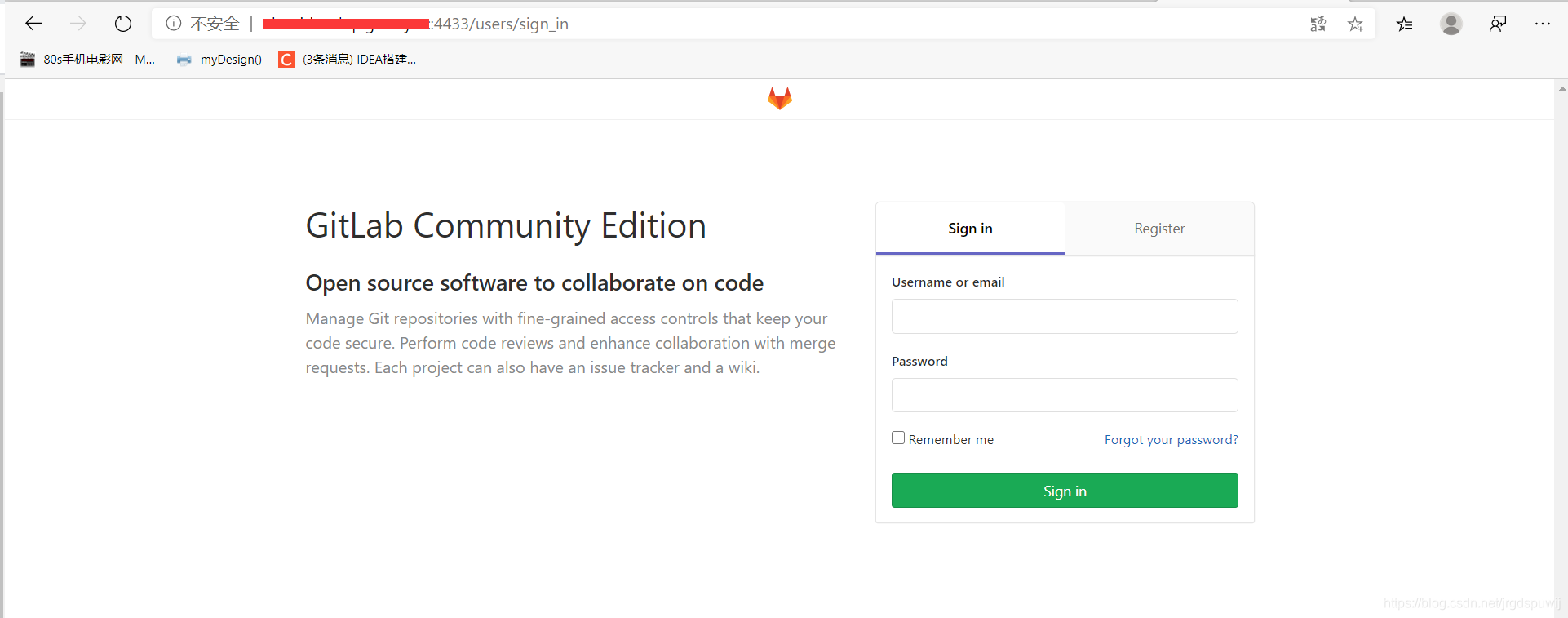Open the browser profile avatar
Screen dimensions: 1568x618
click(x=1451, y=24)
